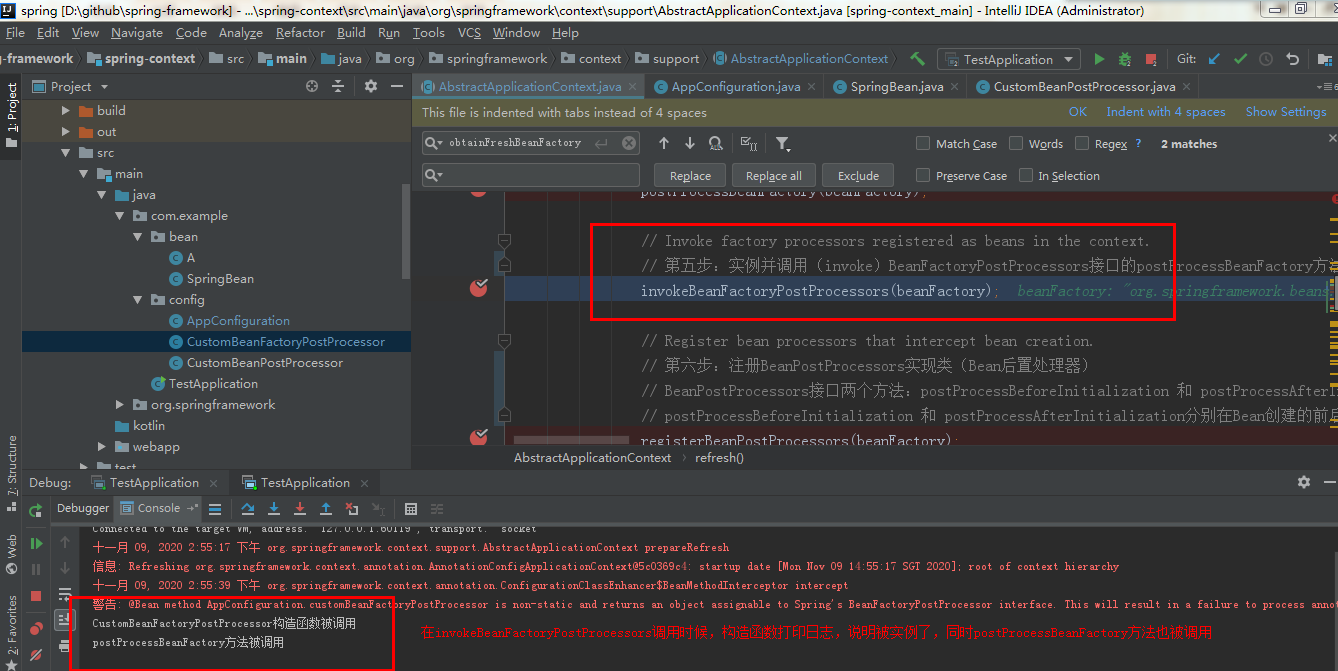The height and width of the screenshot is (671, 1338).
Task: Click Step Over debug icon
Action: click(247, 509)
